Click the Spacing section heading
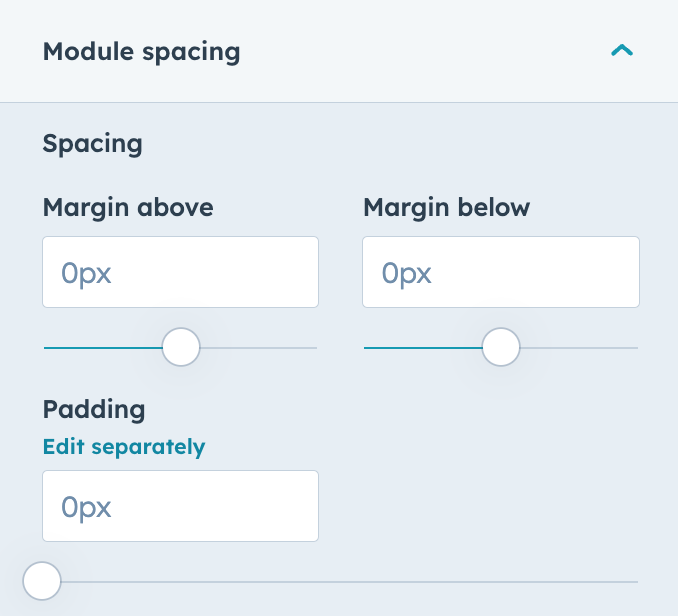The image size is (678, 616). point(93,144)
